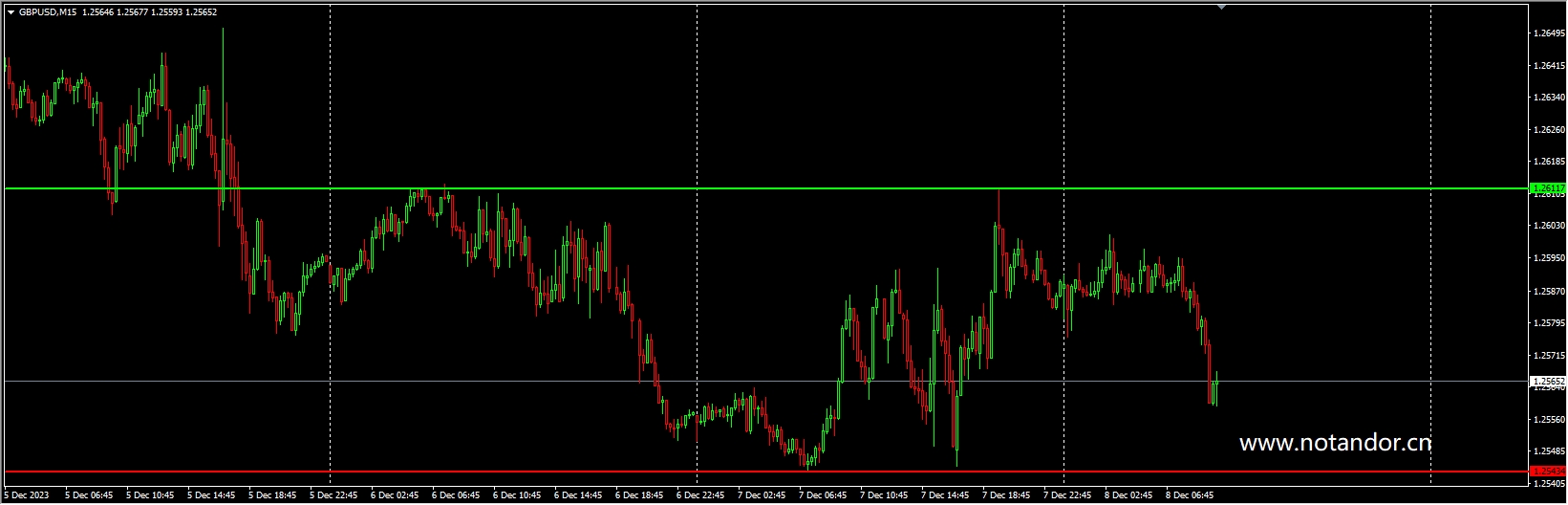The image size is (1568, 505).
Task: Click the 8 Dec 06:45 time label
Action: pos(1190,495)
